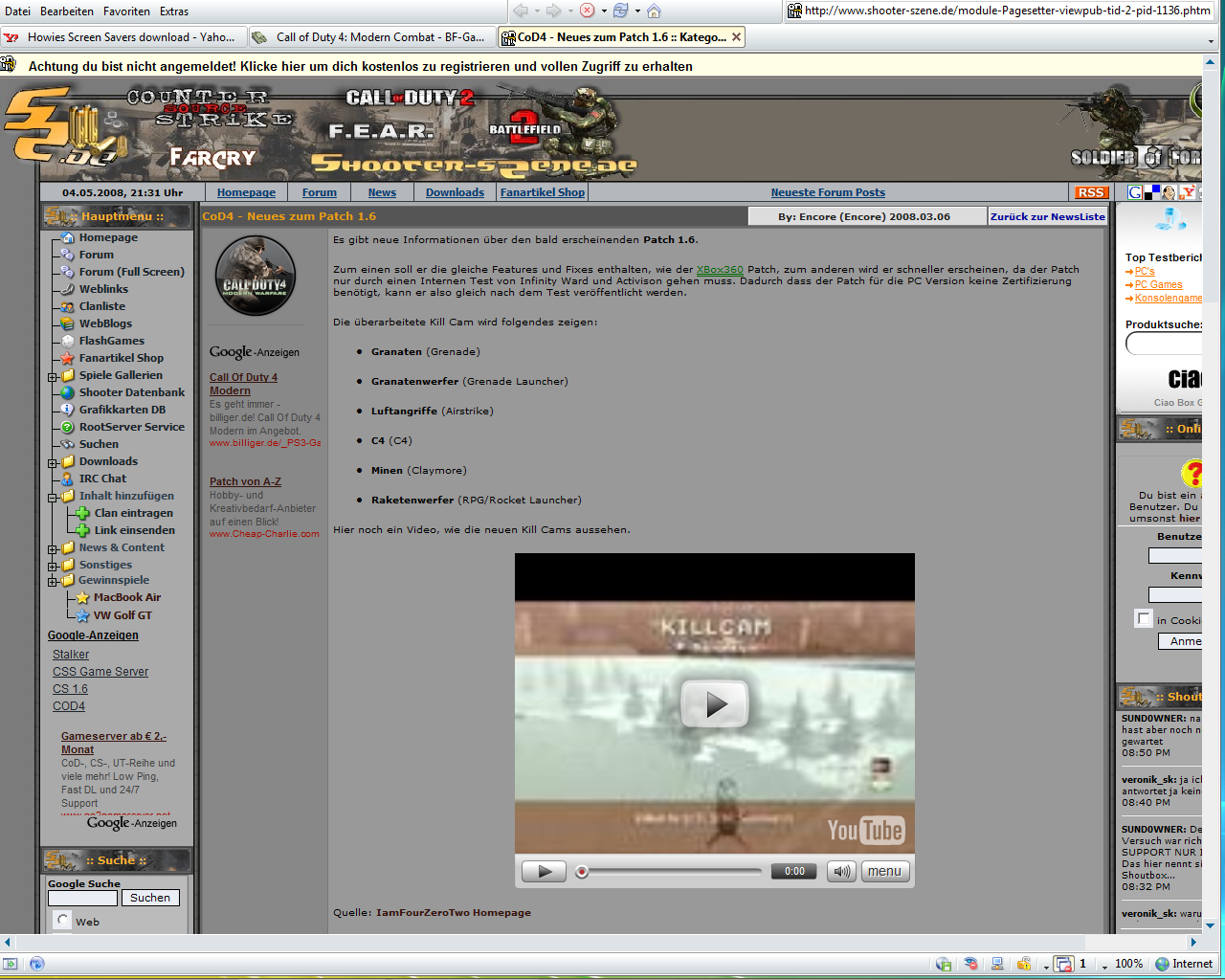Image resolution: width=1225 pixels, height=980 pixels.
Task: Click the Mister Wong face bookmark icon
Action: tap(1169, 192)
